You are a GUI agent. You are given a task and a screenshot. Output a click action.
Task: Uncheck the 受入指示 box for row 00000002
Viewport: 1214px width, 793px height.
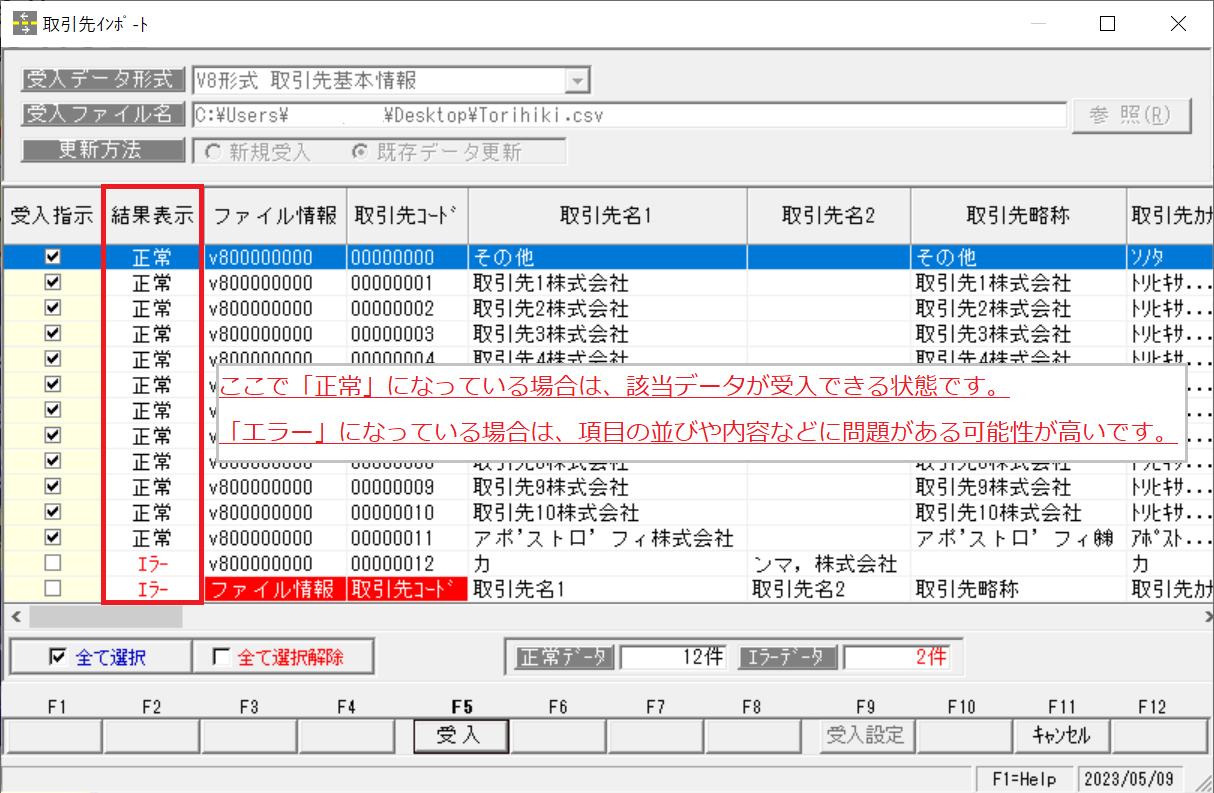[x=52, y=308]
